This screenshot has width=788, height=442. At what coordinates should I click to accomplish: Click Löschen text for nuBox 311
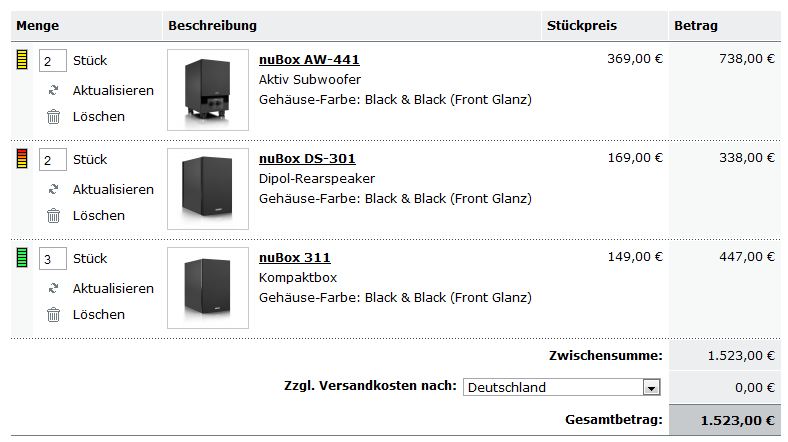[99, 314]
